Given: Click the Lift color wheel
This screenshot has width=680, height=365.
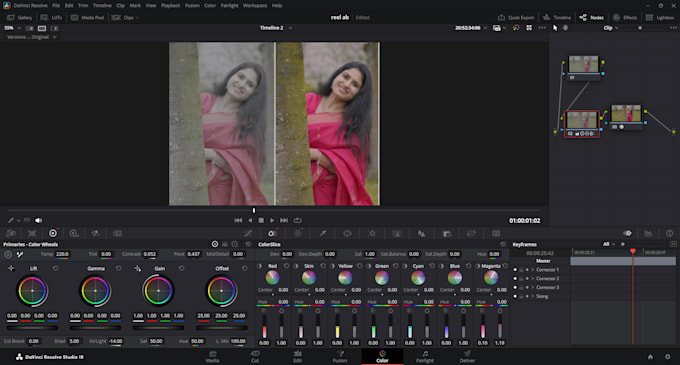Looking at the screenshot, I should tap(32, 291).
